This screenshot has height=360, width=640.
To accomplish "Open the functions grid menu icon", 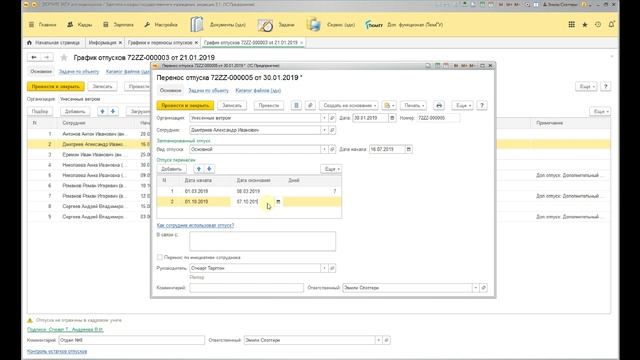I will point(571,24).
